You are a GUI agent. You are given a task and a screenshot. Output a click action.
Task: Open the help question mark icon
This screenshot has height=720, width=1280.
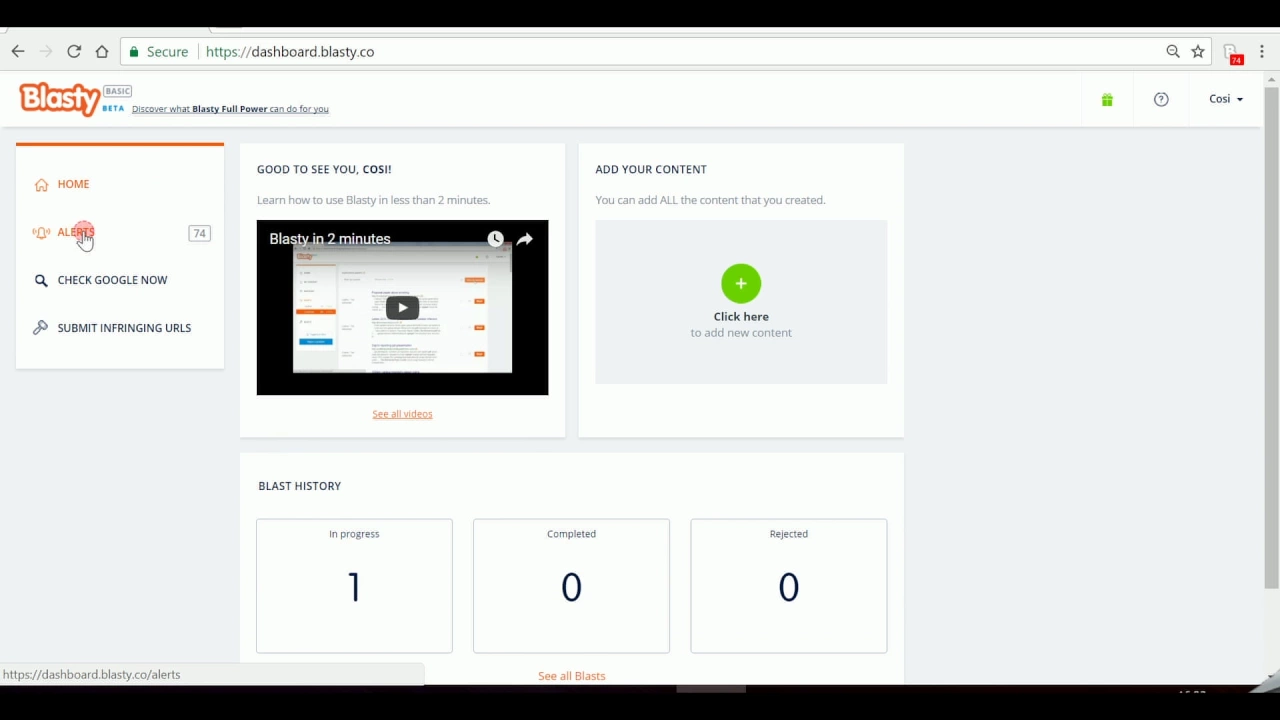point(1161,99)
